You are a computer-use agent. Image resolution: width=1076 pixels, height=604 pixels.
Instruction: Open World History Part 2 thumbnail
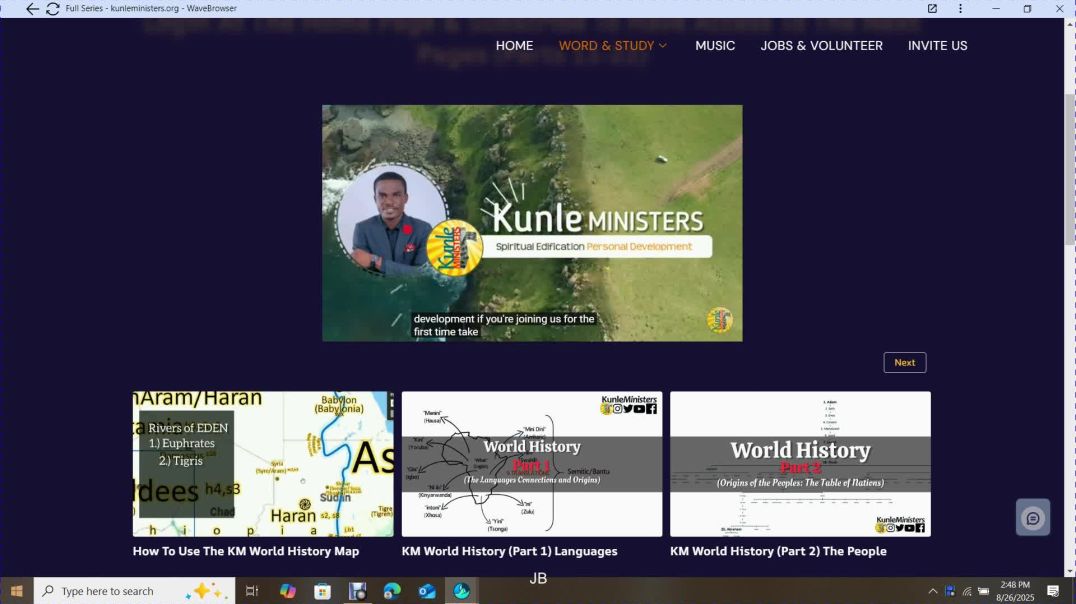click(x=800, y=464)
